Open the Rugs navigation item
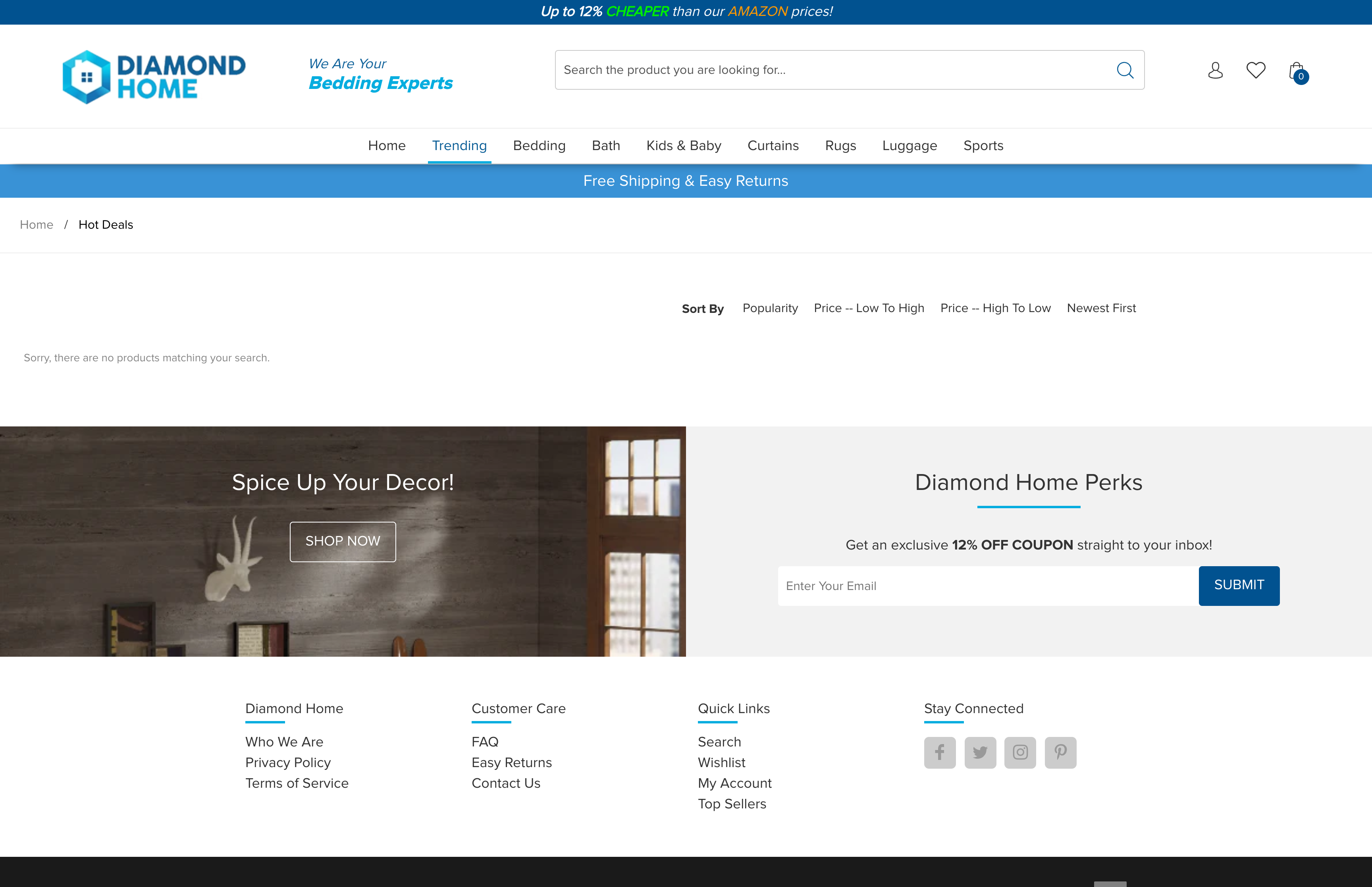The height and width of the screenshot is (887, 1372). click(x=840, y=146)
